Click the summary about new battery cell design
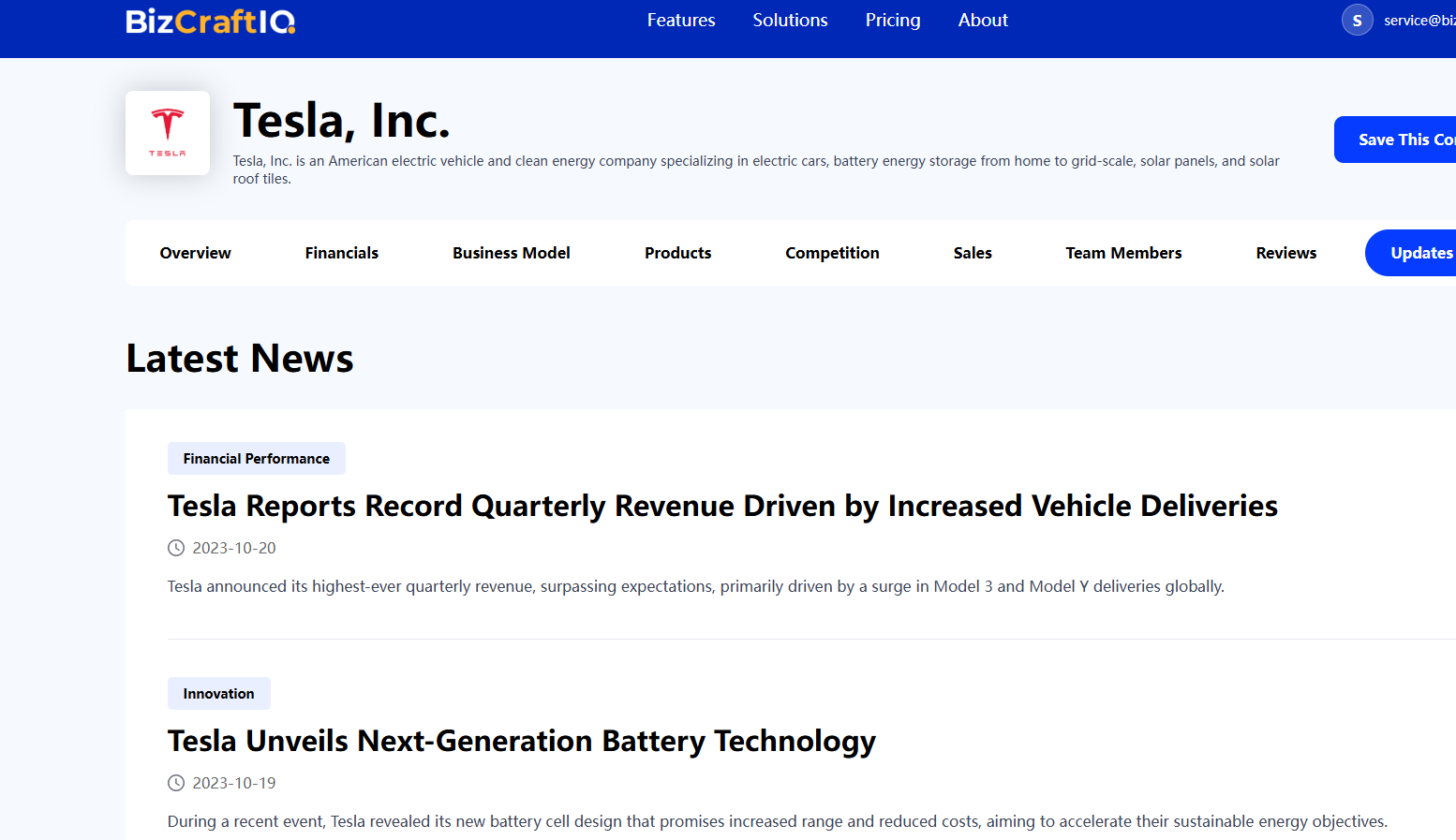Image resolution: width=1456 pixels, height=840 pixels. 778,821
